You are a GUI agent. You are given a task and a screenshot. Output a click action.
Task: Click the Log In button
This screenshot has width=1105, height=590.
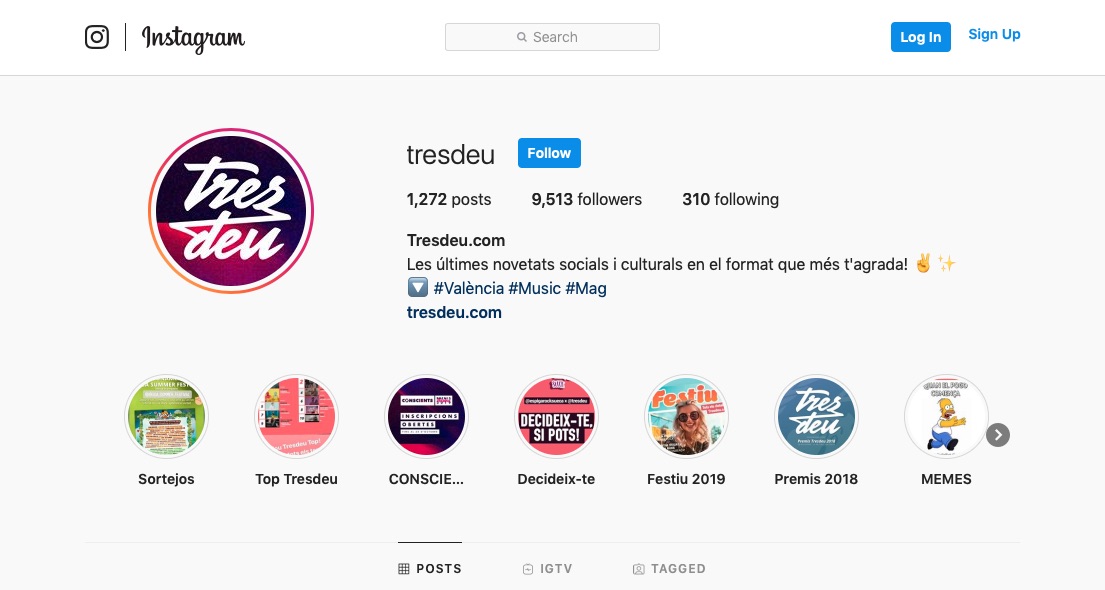(920, 37)
